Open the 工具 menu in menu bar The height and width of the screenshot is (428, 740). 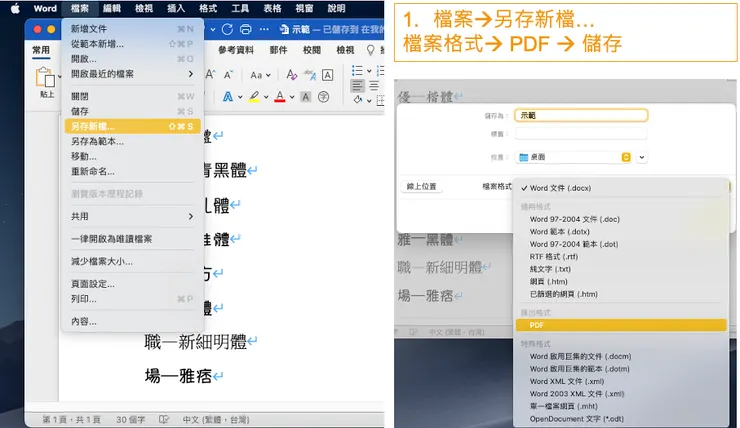tap(240, 8)
